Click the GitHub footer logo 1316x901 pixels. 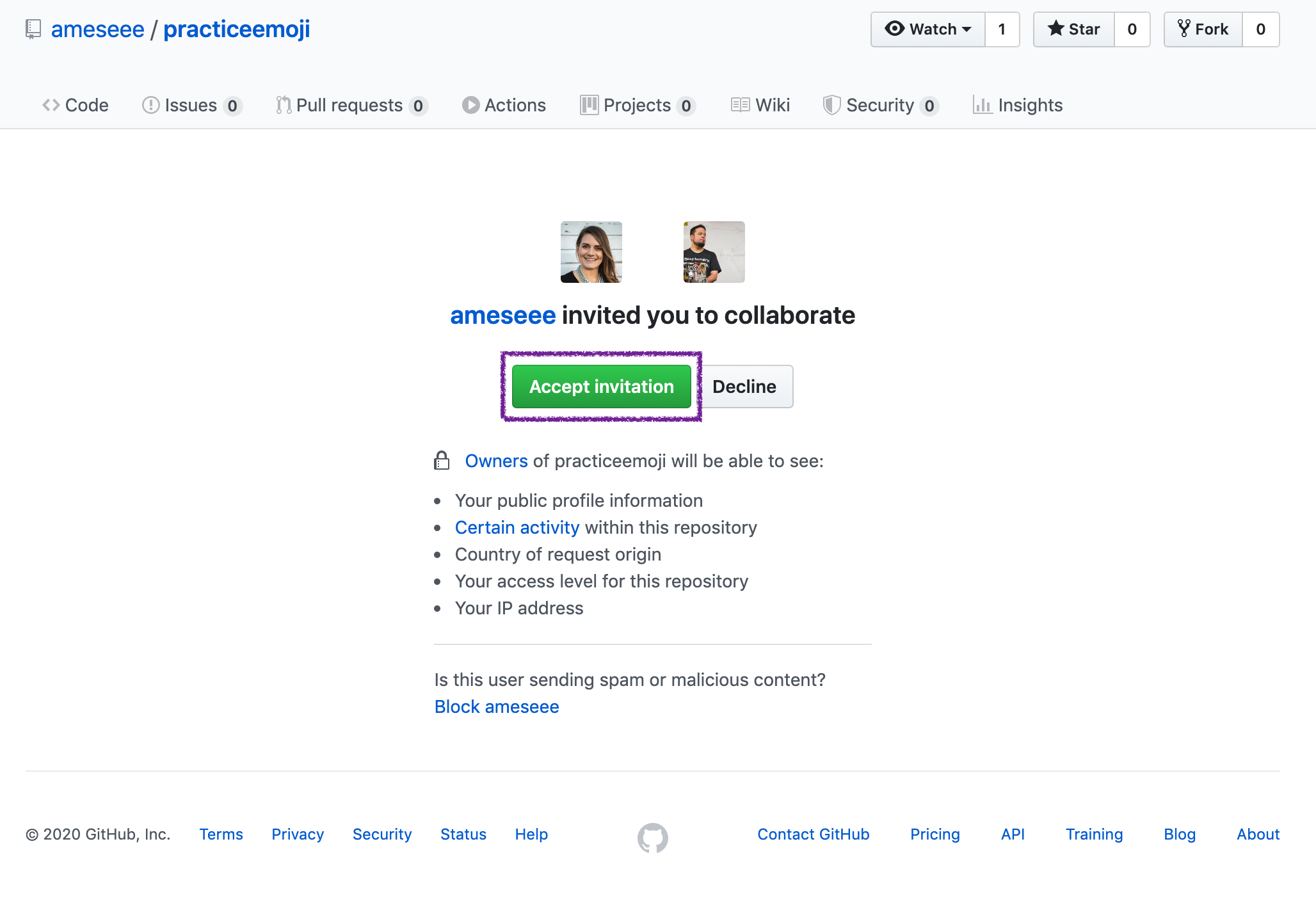pyautogui.click(x=652, y=834)
